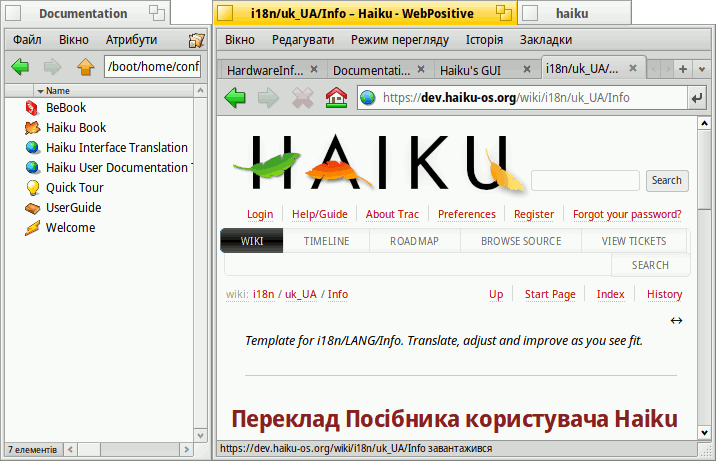Click the uk_UA breadcrumb link
Image resolution: width=716 pixels, height=461 pixels.
pos(301,294)
